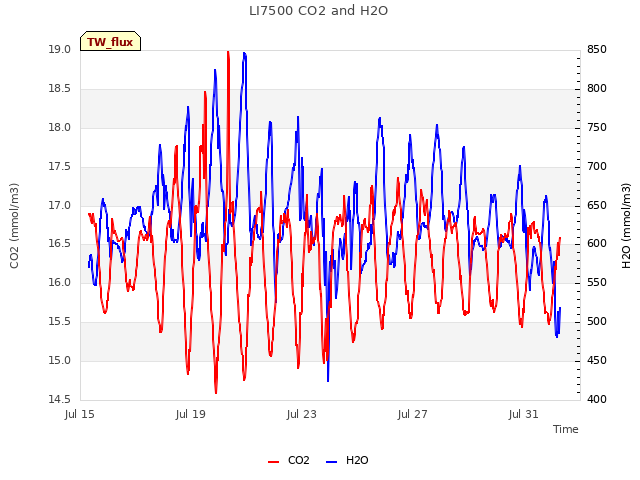Click the 750 right axis value

tap(597, 128)
